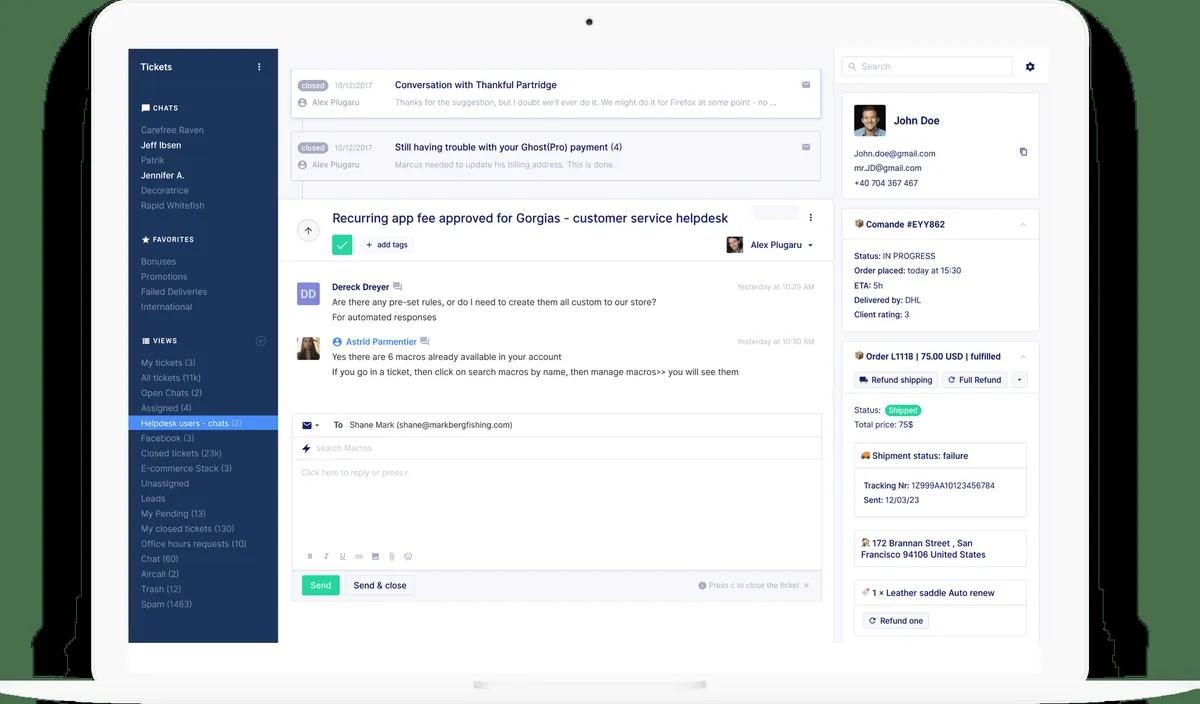Open the Jeff Ibsen chat
Viewport: 1200px width, 704px height.
[x=161, y=145]
